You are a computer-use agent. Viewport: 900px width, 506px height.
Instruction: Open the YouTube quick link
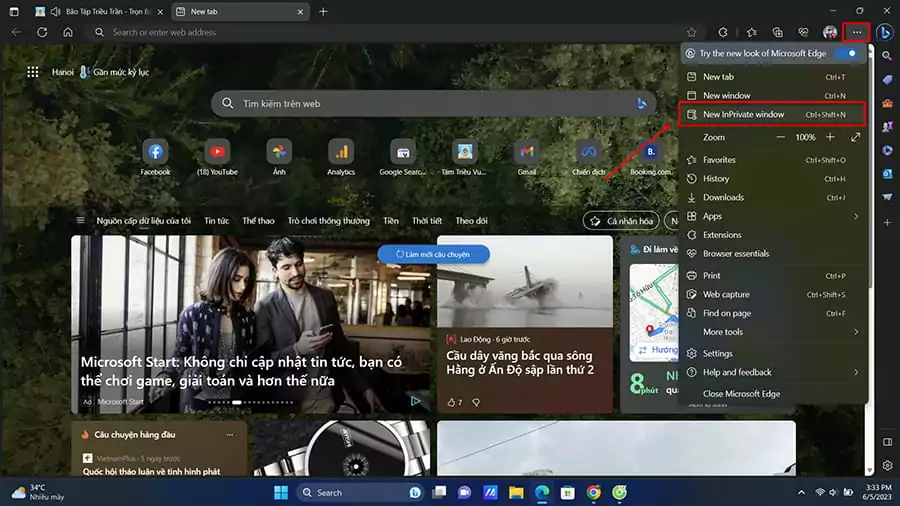pyautogui.click(x=217, y=157)
